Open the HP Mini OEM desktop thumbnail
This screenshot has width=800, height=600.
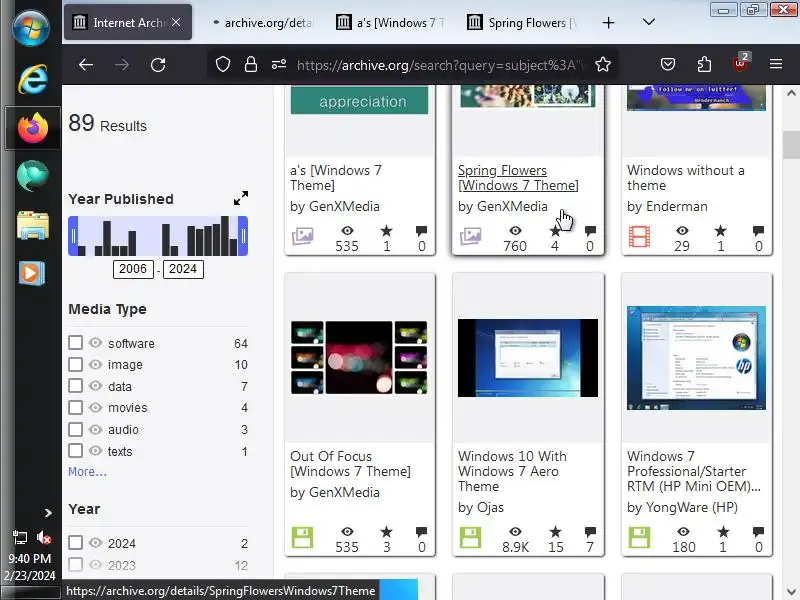click(696, 358)
